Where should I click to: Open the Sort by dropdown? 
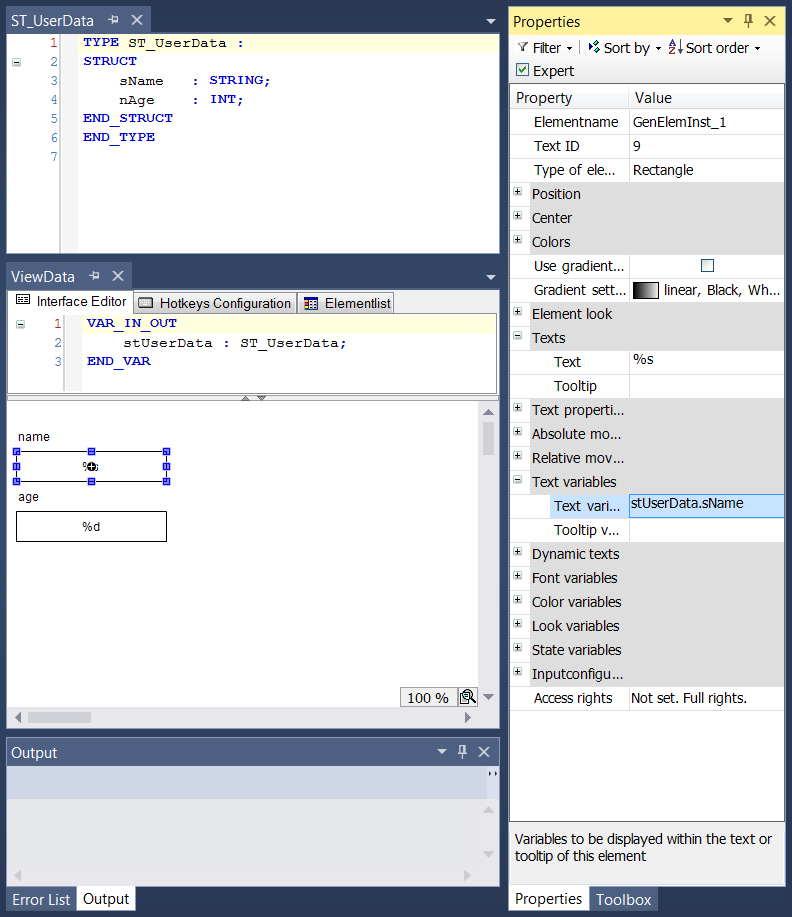pos(625,48)
